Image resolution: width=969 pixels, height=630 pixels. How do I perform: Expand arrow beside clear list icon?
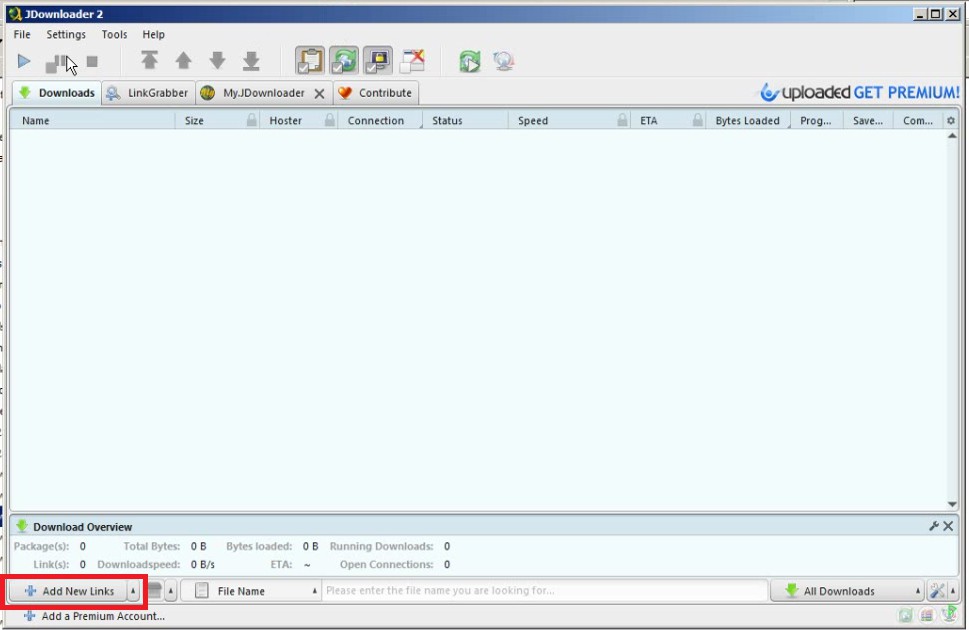point(171,591)
